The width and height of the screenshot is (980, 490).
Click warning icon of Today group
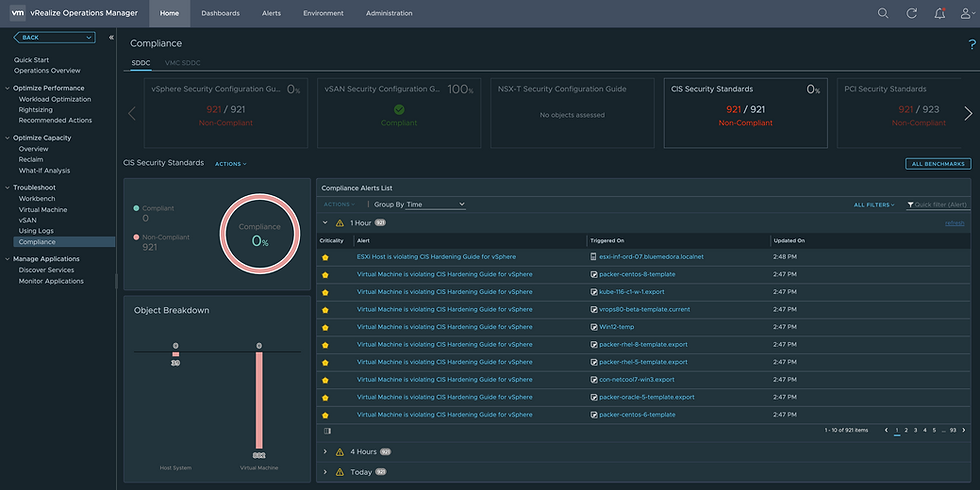pos(340,472)
